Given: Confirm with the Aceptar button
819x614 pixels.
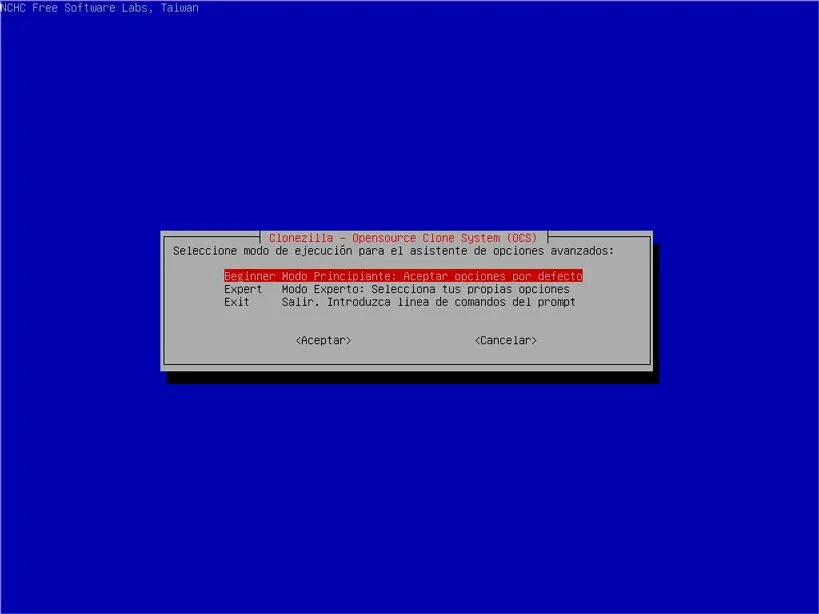Looking at the screenshot, I should click(323, 340).
